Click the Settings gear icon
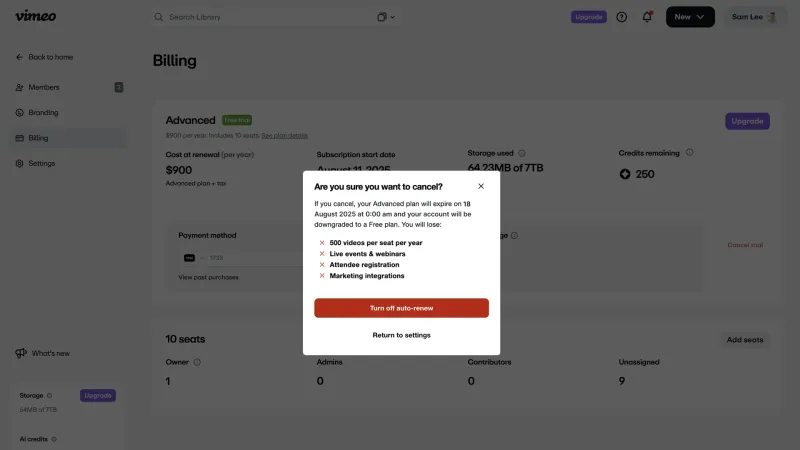 19,163
